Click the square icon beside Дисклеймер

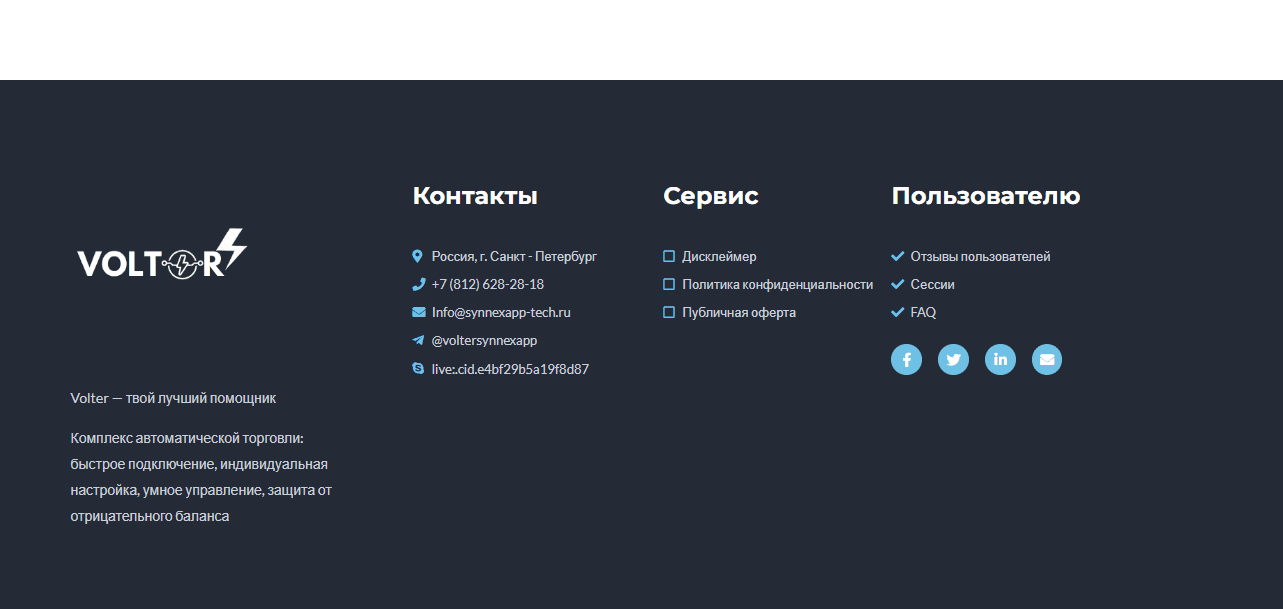(x=669, y=257)
